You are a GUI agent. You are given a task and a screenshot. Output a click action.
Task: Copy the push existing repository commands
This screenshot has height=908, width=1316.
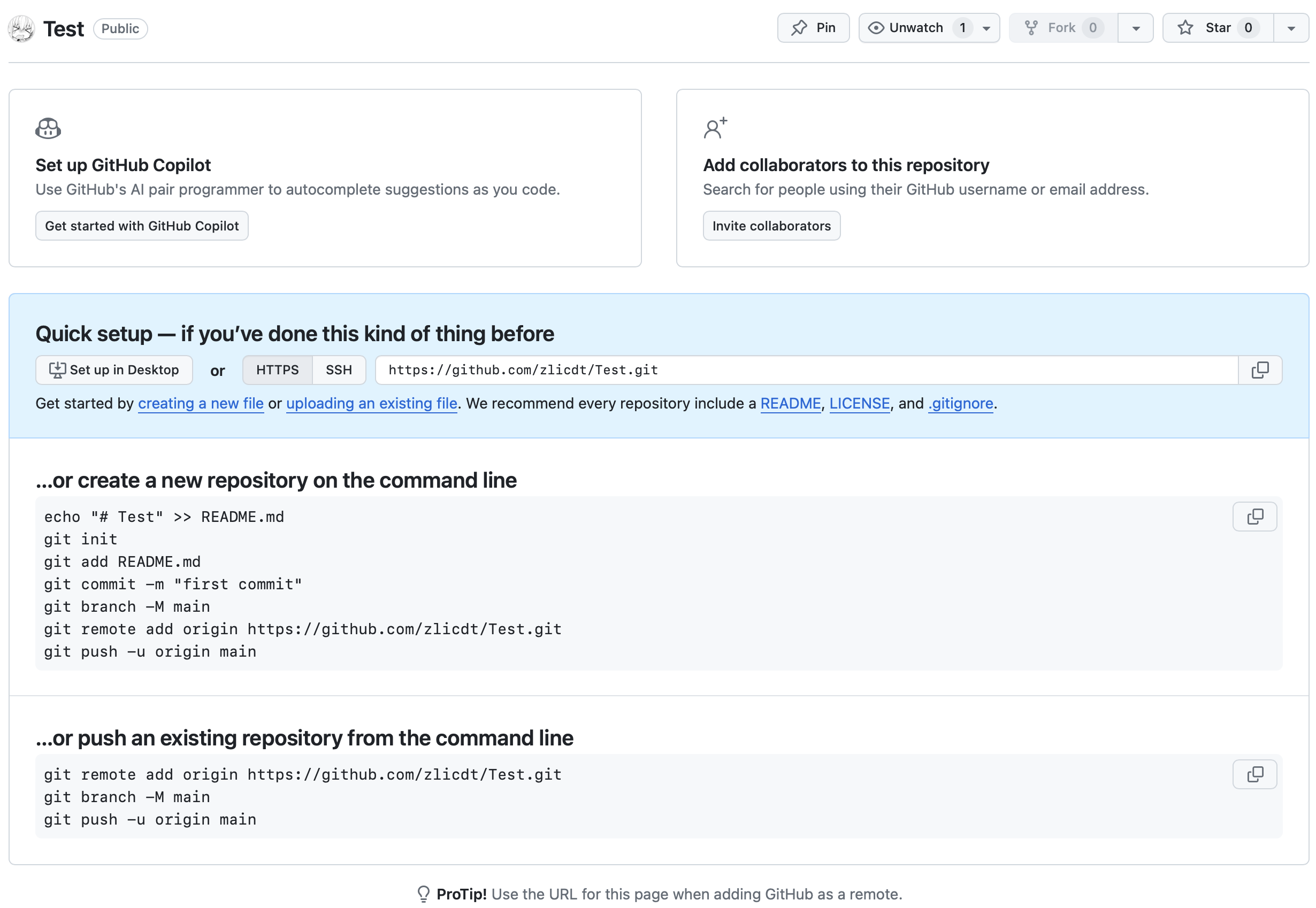[1254, 774]
